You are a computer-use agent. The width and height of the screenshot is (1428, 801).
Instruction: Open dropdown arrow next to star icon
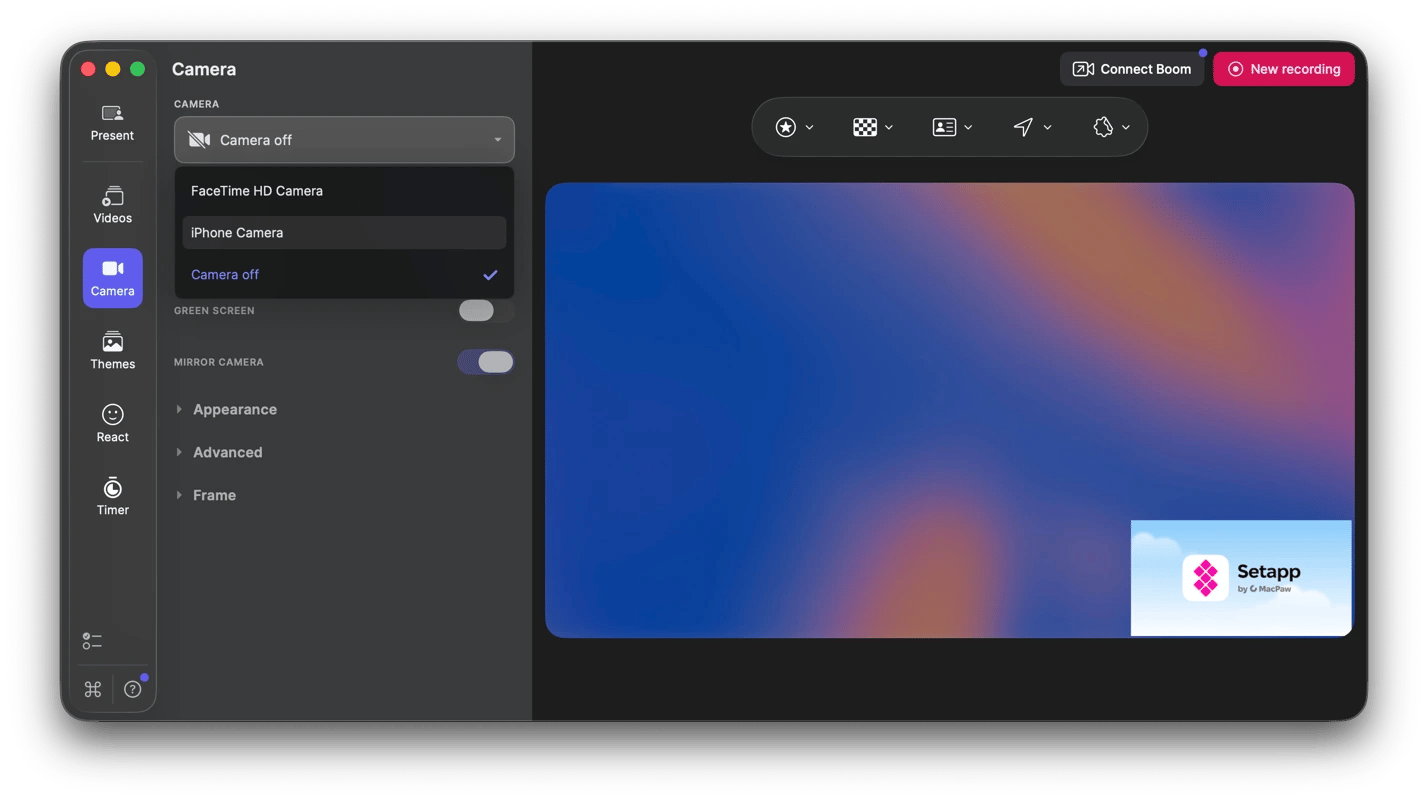tap(810, 128)
